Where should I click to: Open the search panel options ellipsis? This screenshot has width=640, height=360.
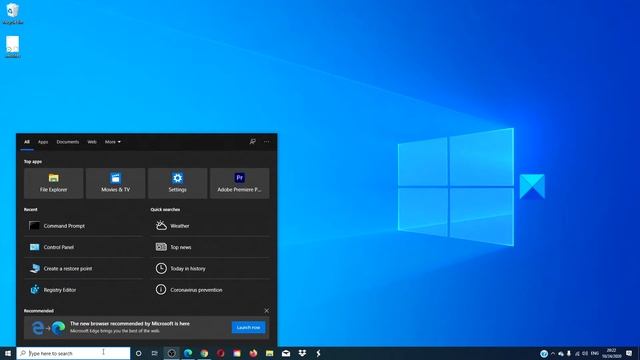(267, 142)
